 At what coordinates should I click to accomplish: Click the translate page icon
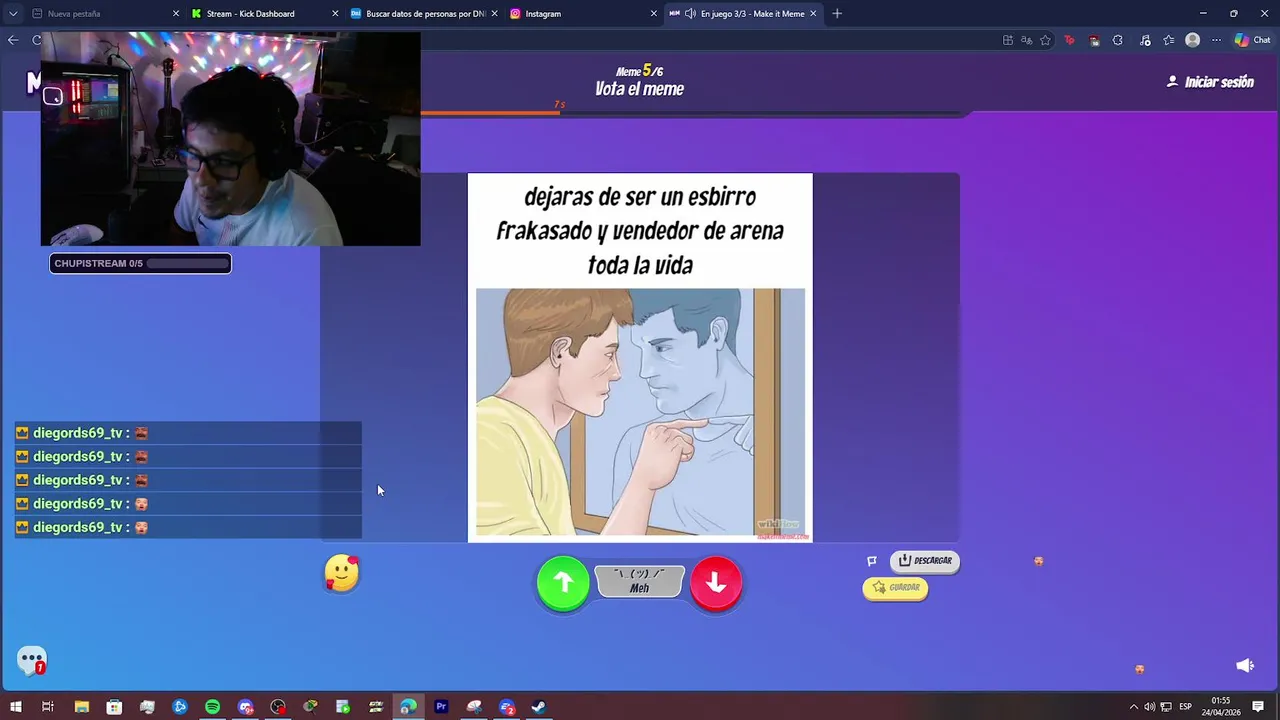(1027, 40)
